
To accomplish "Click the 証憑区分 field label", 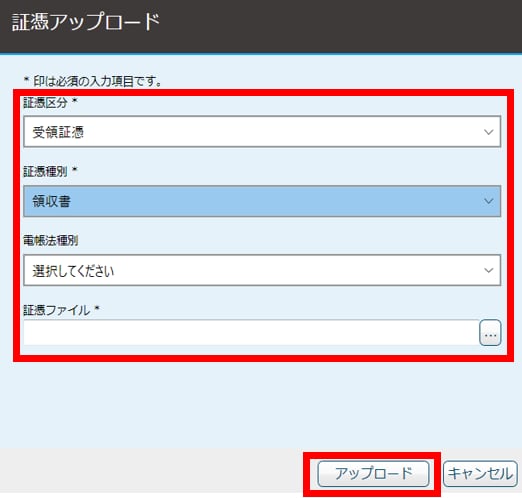I will click(50, 102).
